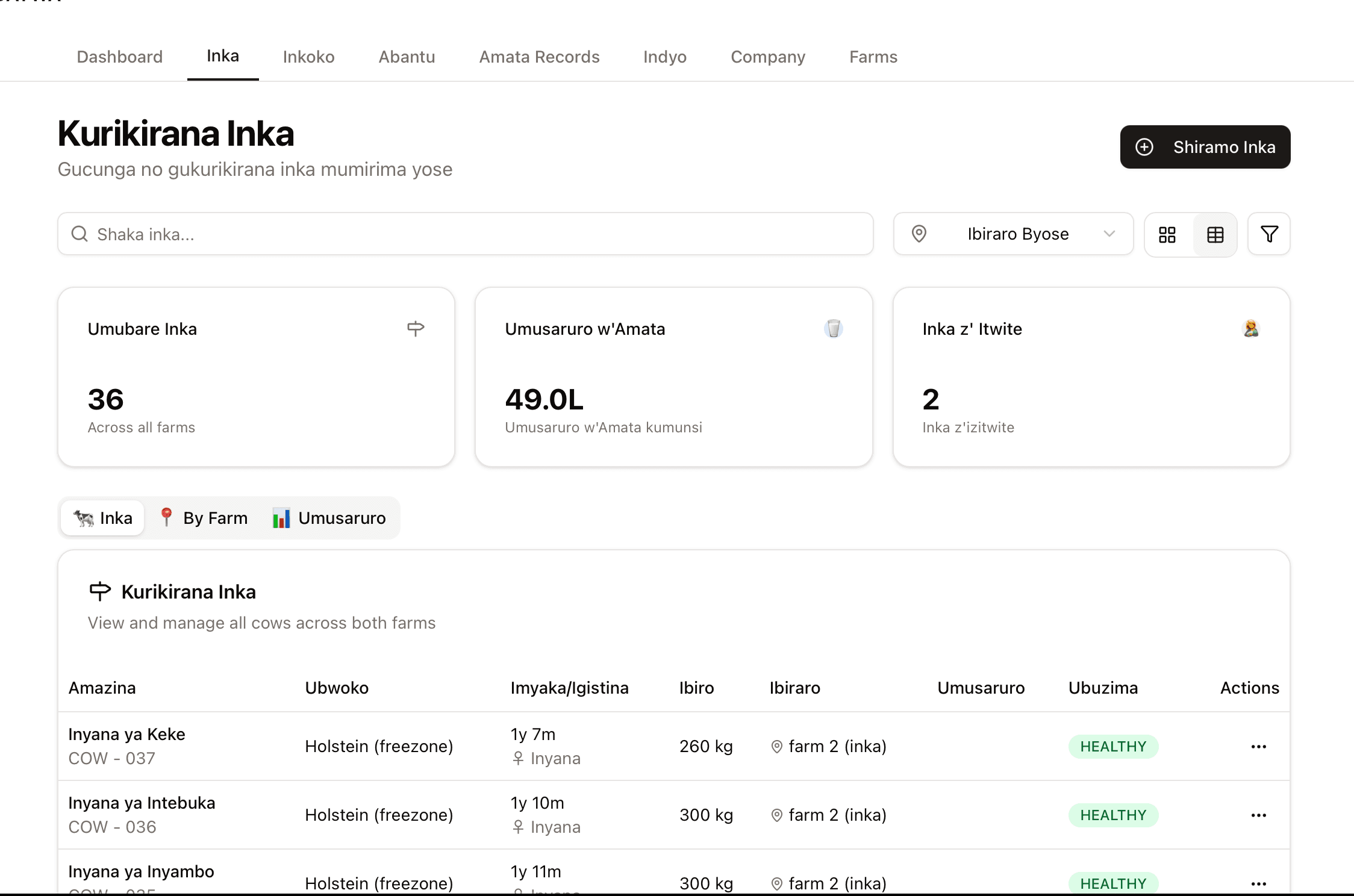Click the icon on Inka z' Itwite card
The image size is (1354, 896).
coord(1251,328)
